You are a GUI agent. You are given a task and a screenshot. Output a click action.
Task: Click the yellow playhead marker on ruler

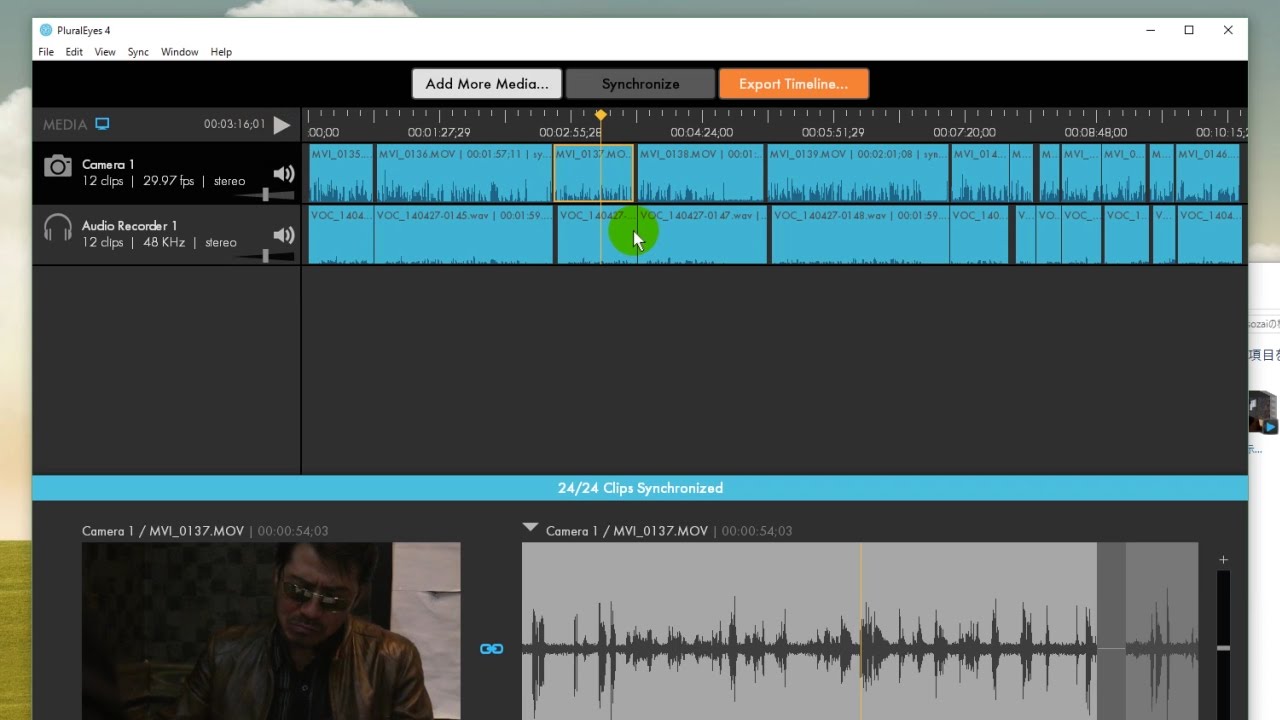point(601,115)
